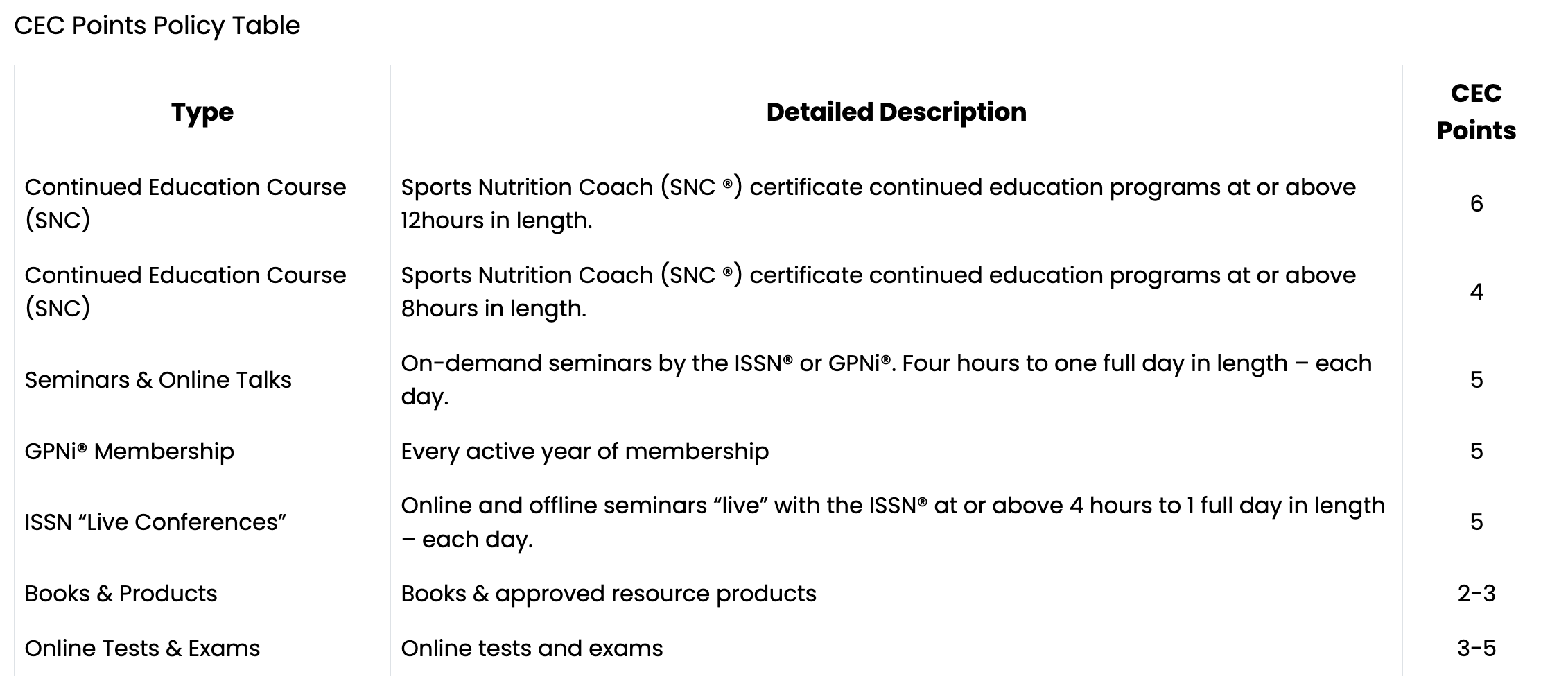Image resolution: width=1568 pixels, height=695 pixels.
Task: Select the ISSN "Live Conferences" type cell
Action: pyautogui.click(x=155, y=522)
